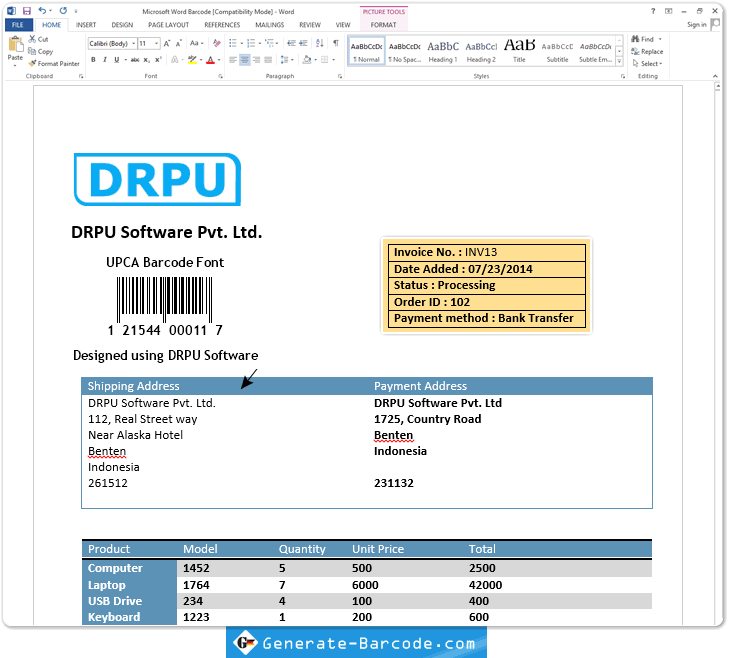Apply the Subtitle style
The image size is (729, 658).
click(557, 51)
